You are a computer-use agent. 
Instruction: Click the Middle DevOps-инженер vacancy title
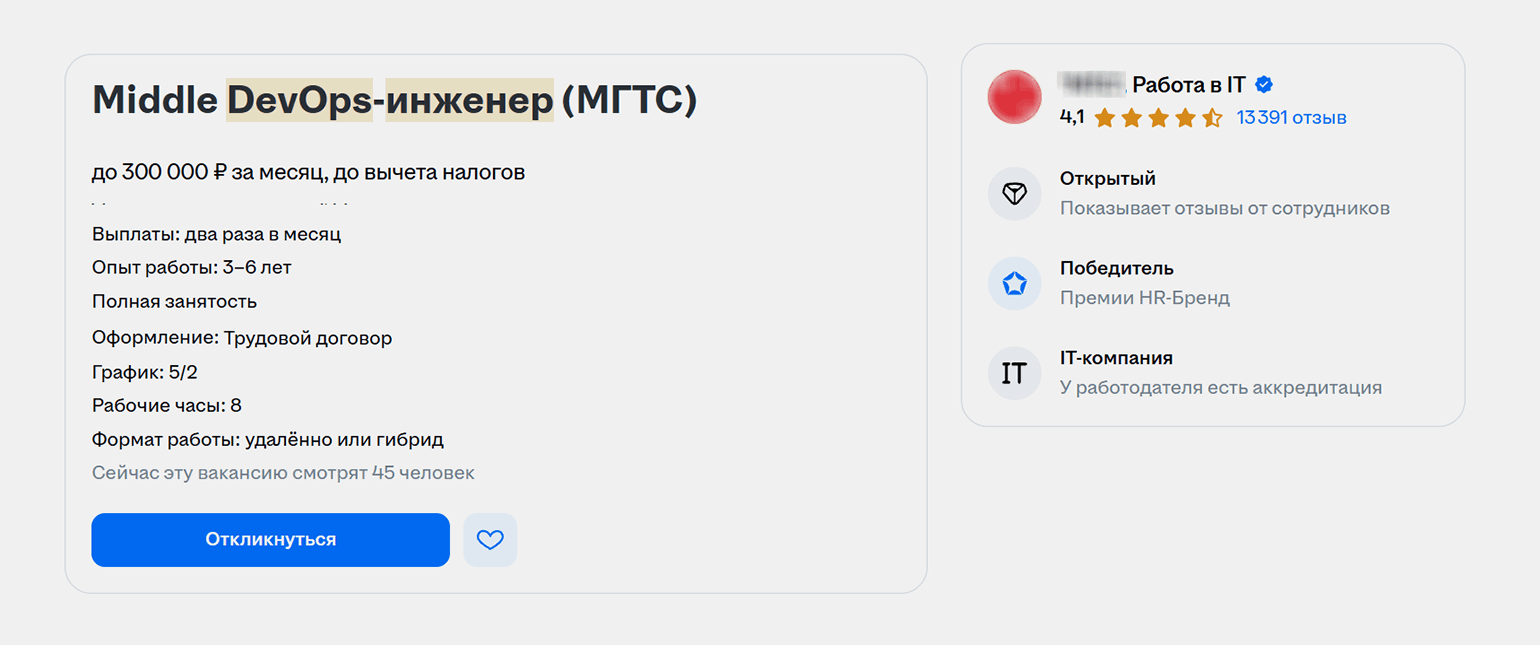[394, 100]
